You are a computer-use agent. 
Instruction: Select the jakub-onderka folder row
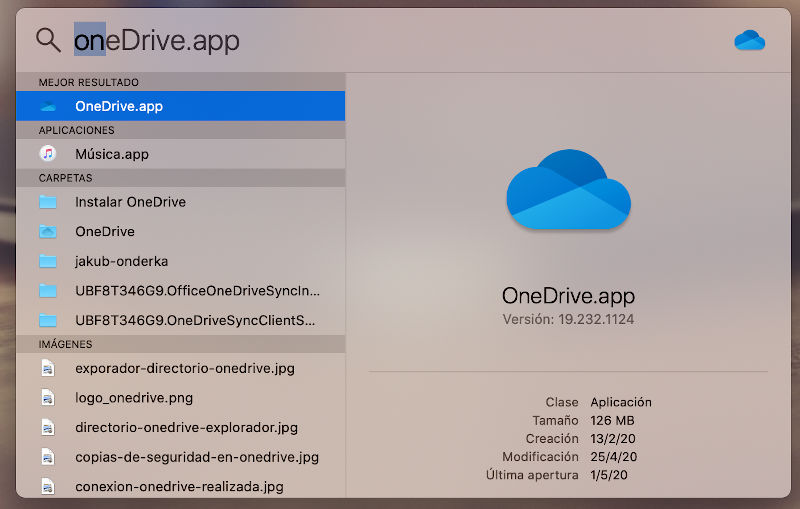[181, 261]
